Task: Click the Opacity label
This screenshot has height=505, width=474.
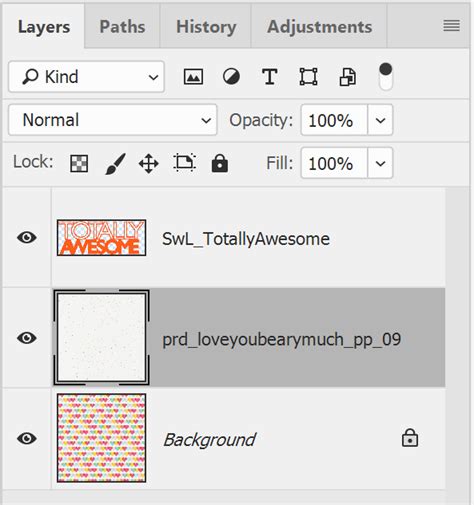Action: point(261,120)
